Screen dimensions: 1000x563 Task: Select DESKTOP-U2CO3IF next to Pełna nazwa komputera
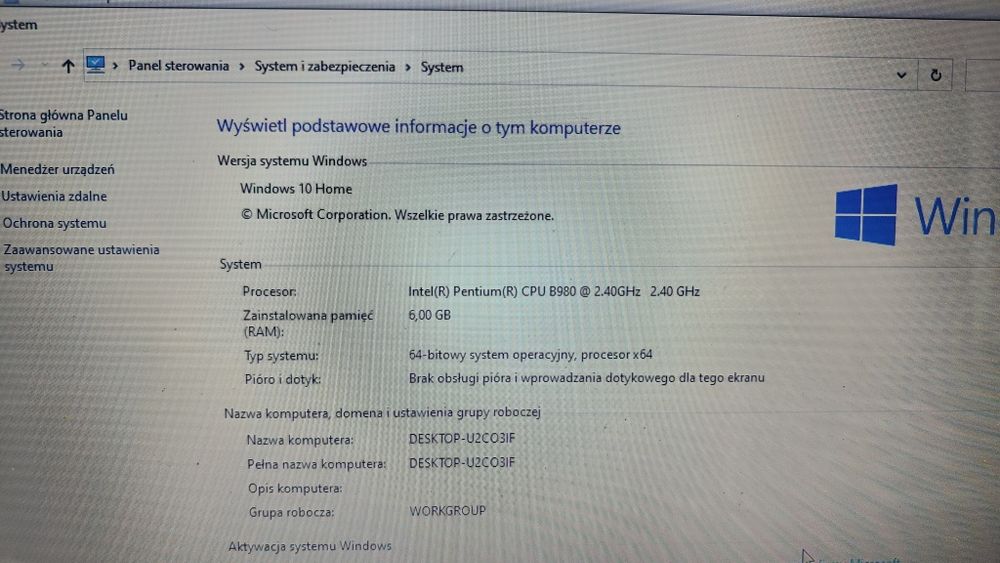click(462, 463)
